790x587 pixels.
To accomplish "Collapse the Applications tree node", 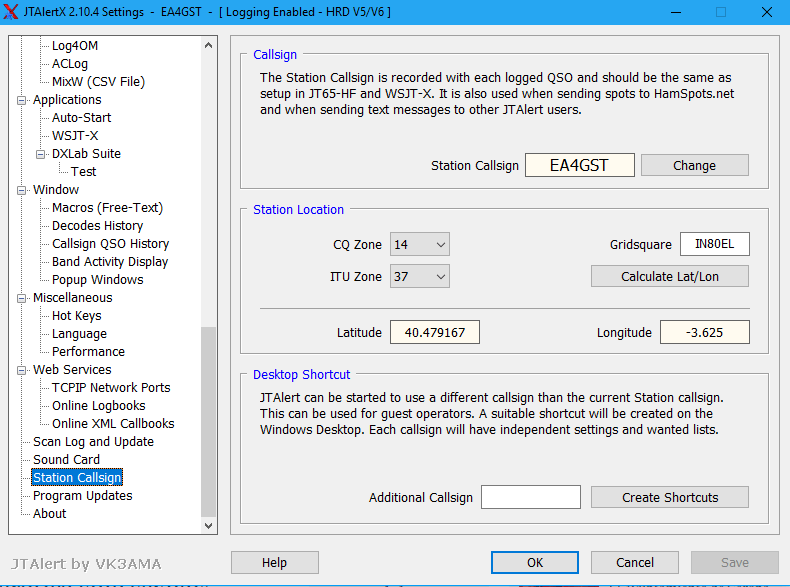I will coord(21,100).
